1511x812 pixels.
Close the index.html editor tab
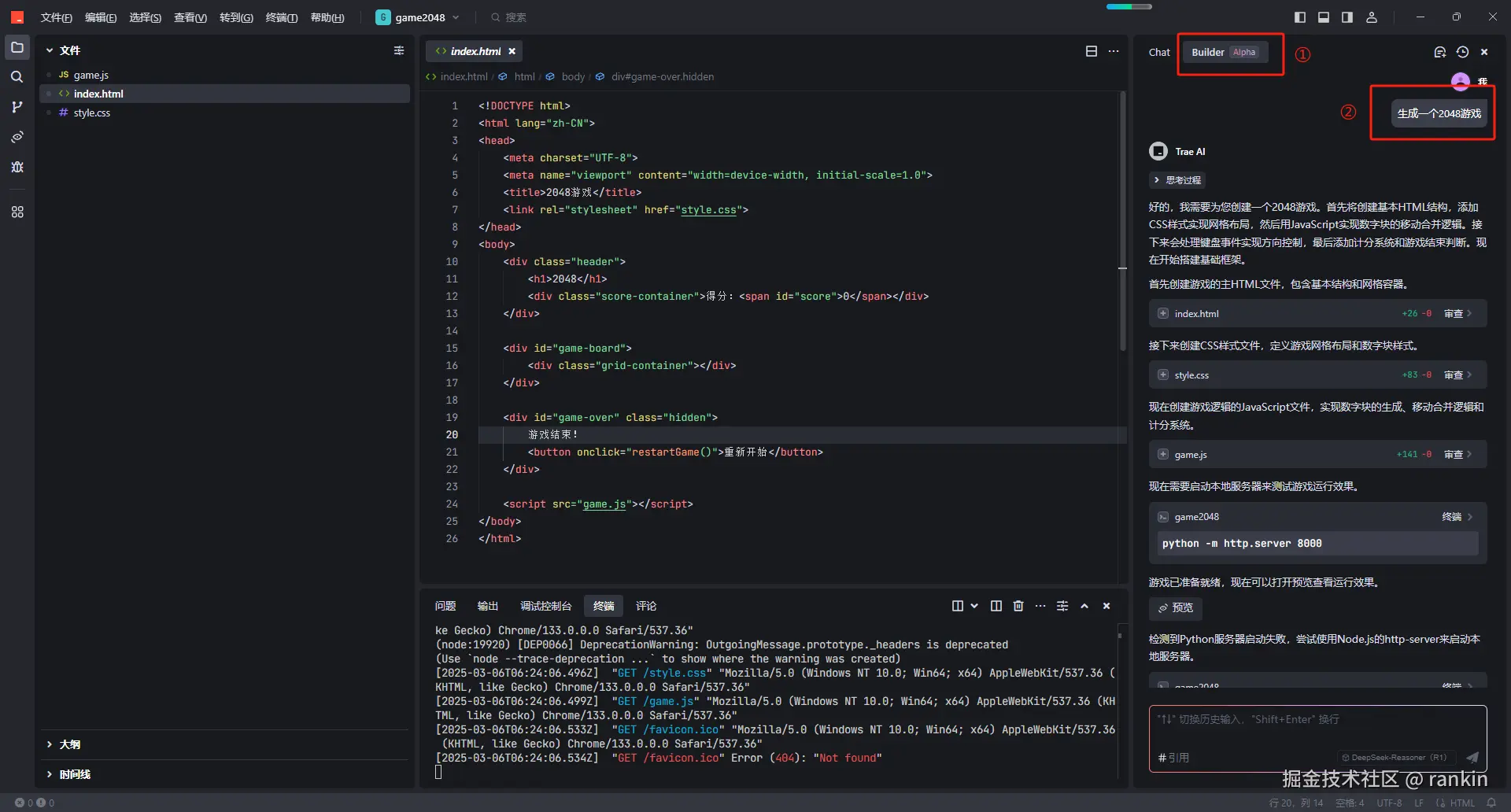coord(512,51)
